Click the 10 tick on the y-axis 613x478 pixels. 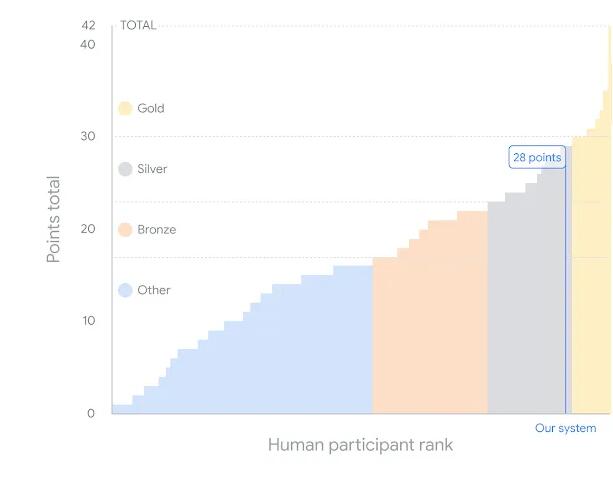pos(89,321)
